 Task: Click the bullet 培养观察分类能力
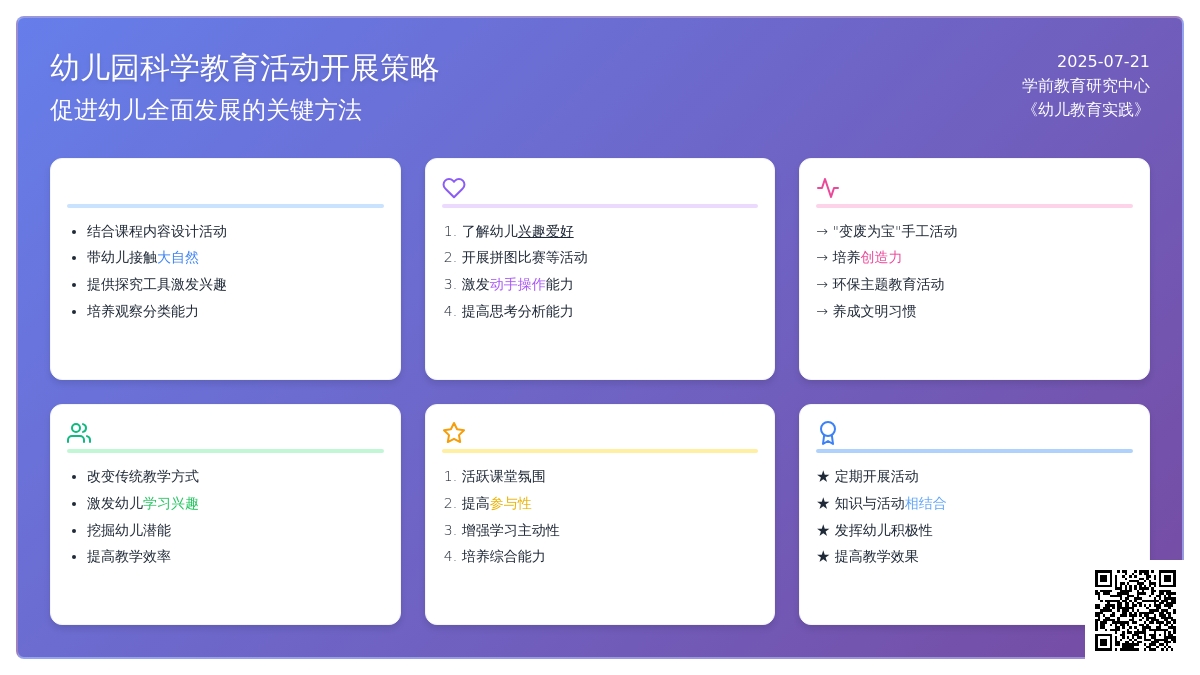143,311
